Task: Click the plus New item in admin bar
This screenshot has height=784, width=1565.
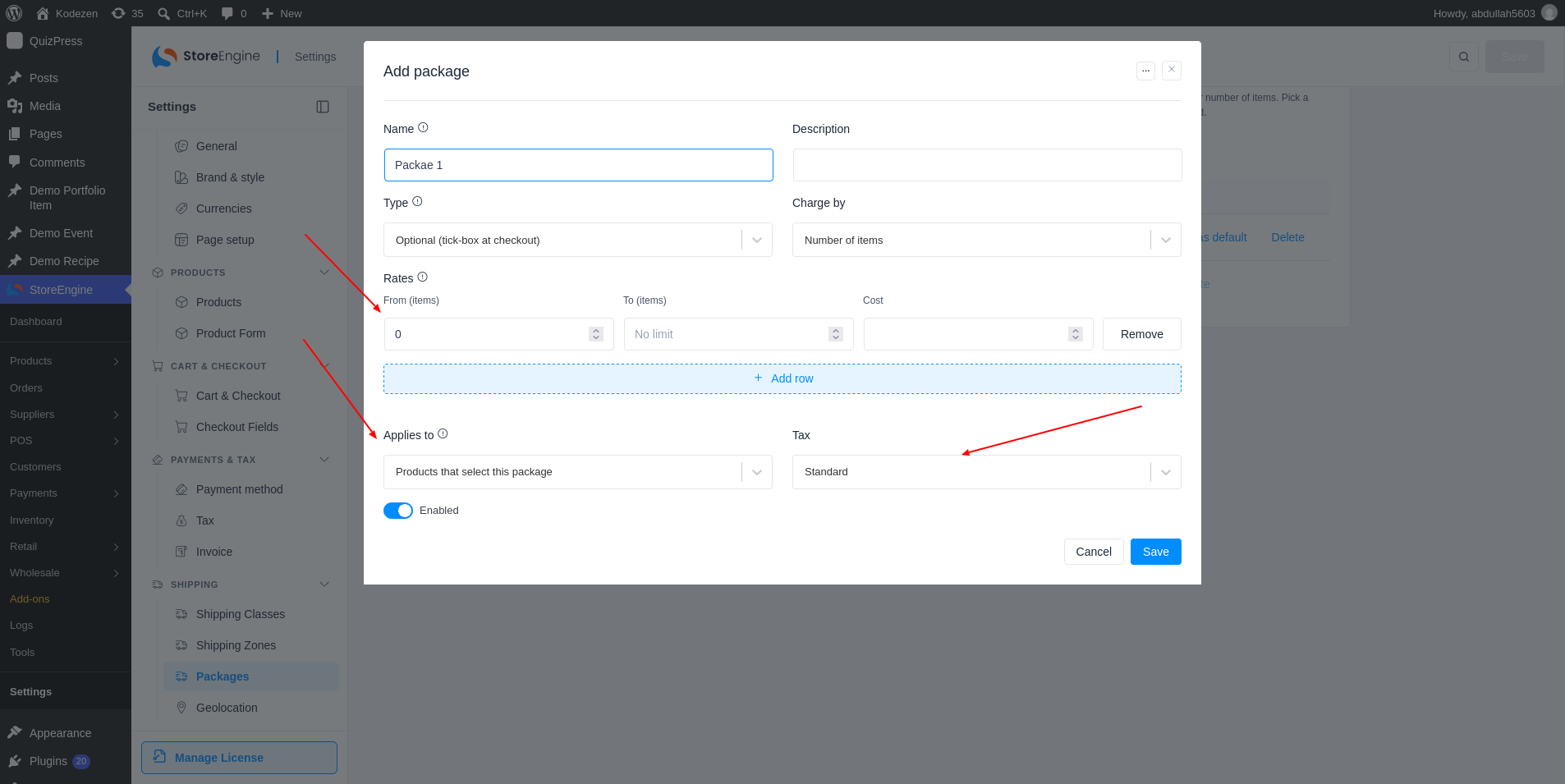Action: [x=282, y=13]
